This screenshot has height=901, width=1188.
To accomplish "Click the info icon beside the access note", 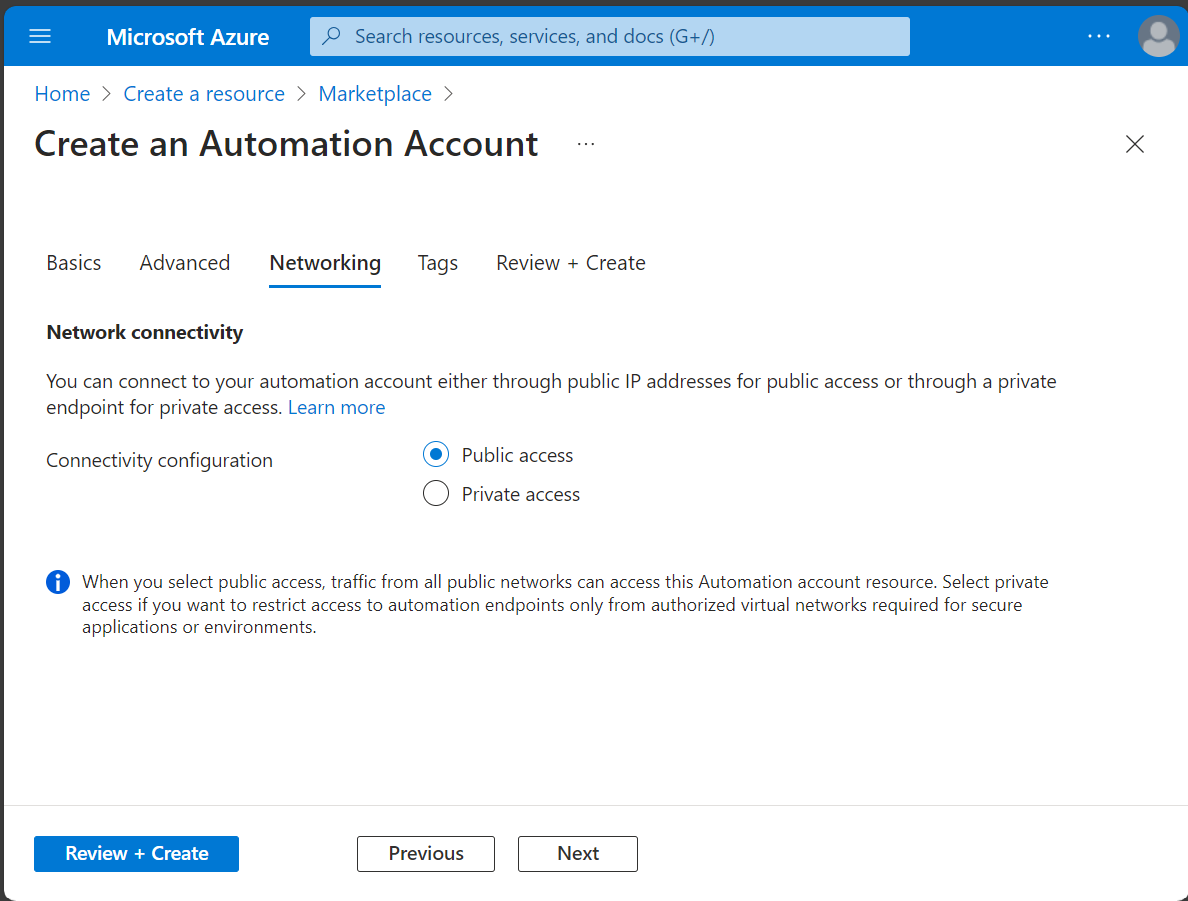I will point(57,581).
